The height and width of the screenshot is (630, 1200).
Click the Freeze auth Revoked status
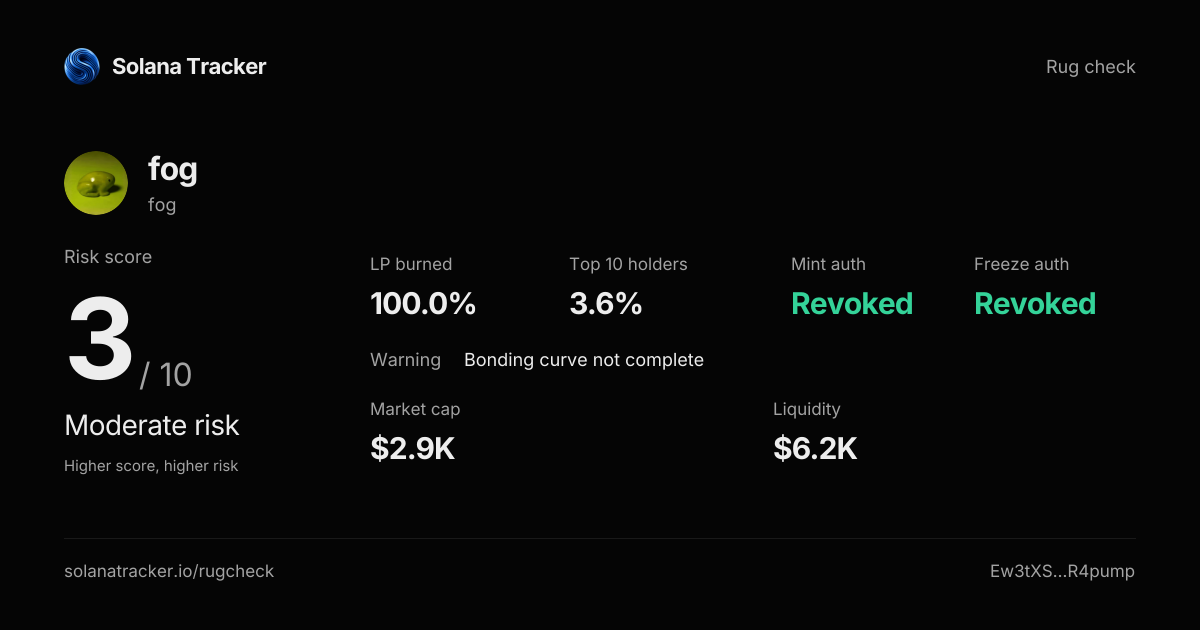(1035, 304)
